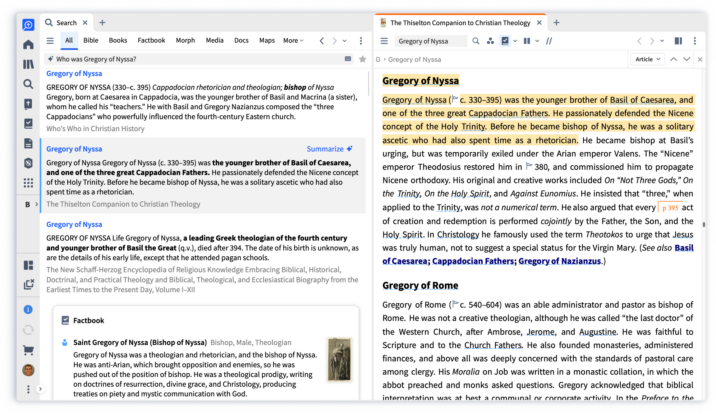Select the Bible search tab
The height and width of the screenshot is (414, 716).
[91, 41]
